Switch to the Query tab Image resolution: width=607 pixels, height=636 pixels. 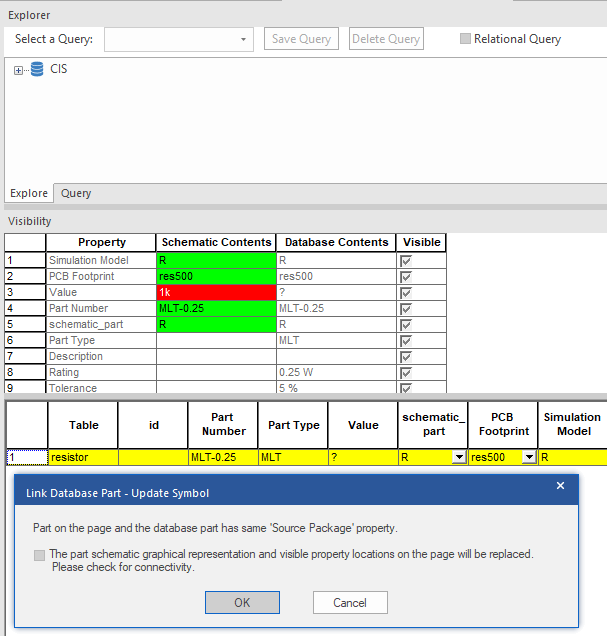tap(76, 193)
